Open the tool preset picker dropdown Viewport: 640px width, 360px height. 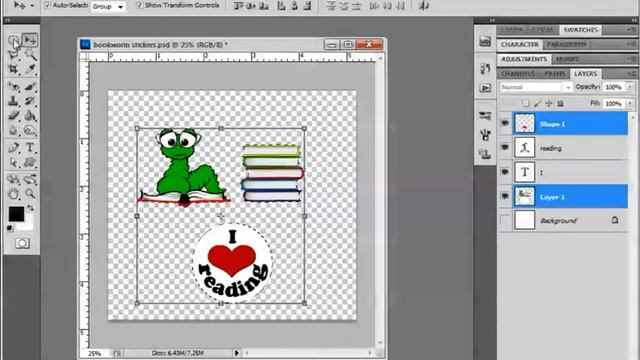click(x=32, y=6)
